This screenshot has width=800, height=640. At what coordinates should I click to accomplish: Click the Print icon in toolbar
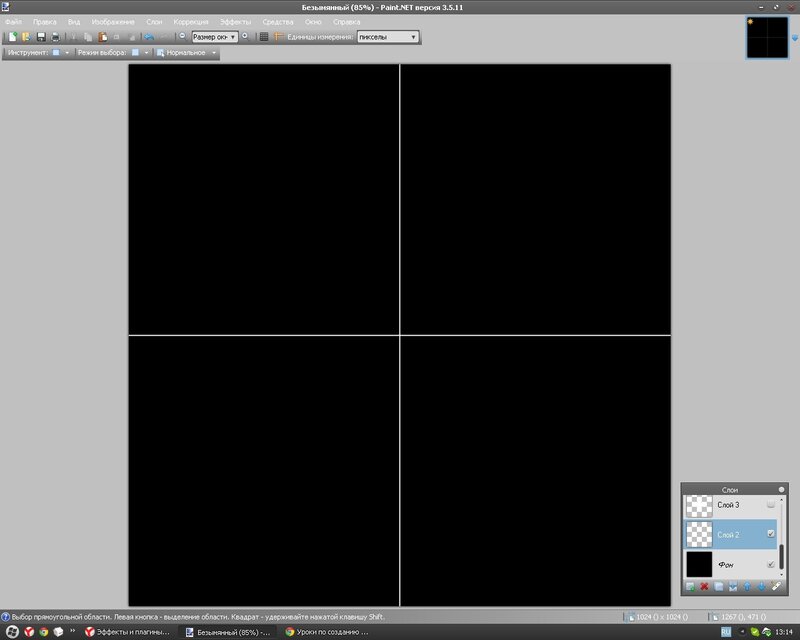pos(55,37)
